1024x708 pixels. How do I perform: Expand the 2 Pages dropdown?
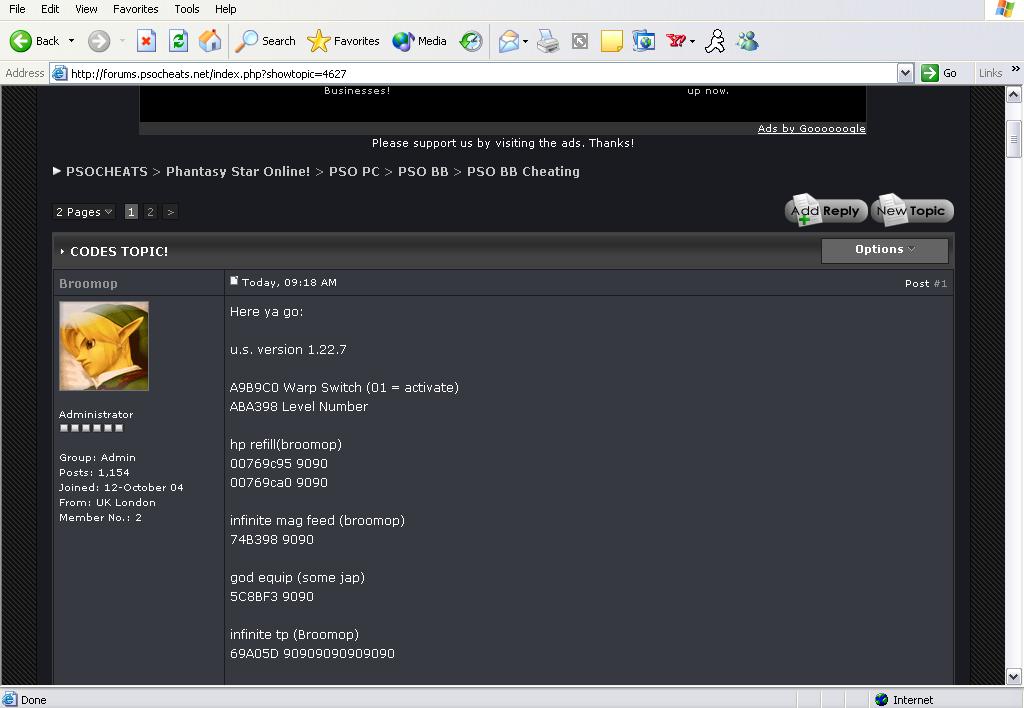tap(84, 212)
